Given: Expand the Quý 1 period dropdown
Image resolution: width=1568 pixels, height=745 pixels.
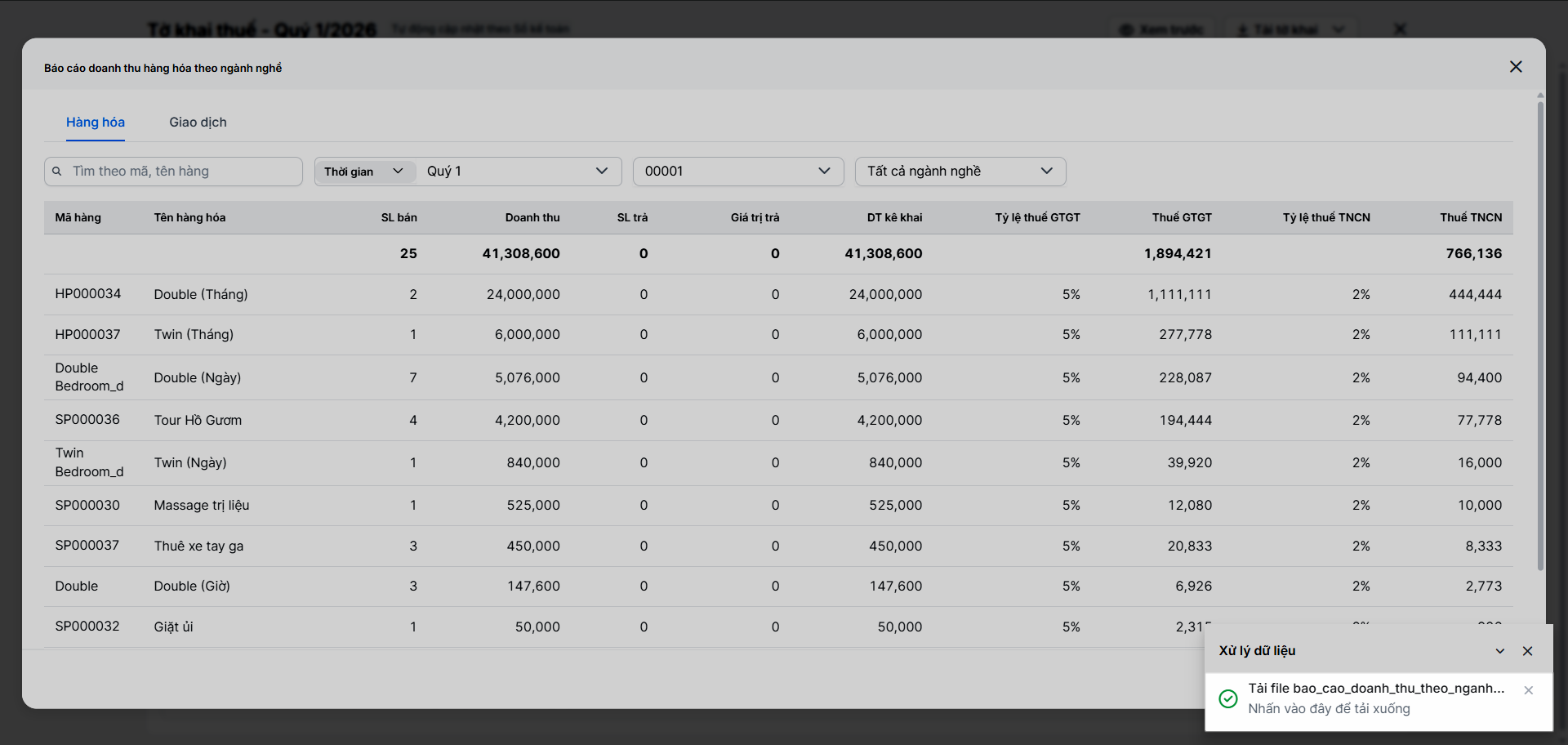Looking at the screenshot, I should [x=518, y=172].
